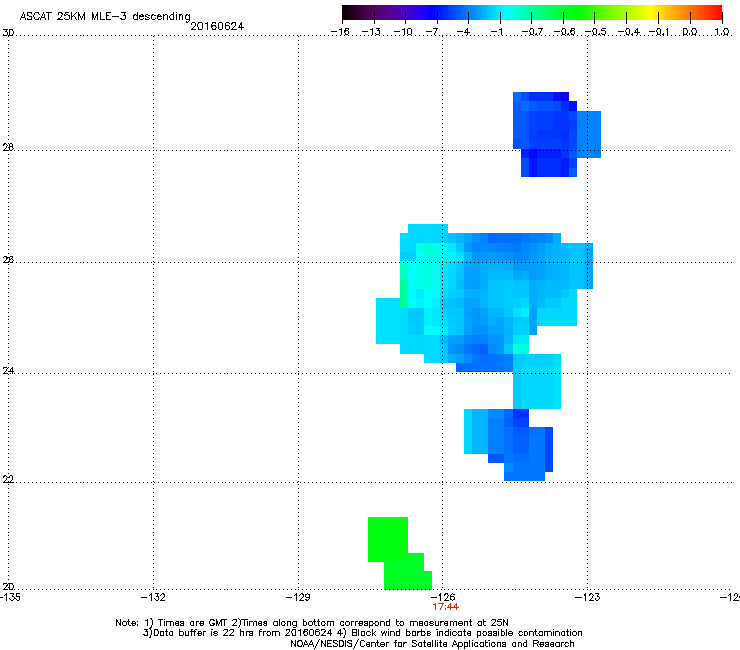Screen dimensions: 740x650
Task: Click the colorbar label '-4'
Action: [x=463, y=32]
